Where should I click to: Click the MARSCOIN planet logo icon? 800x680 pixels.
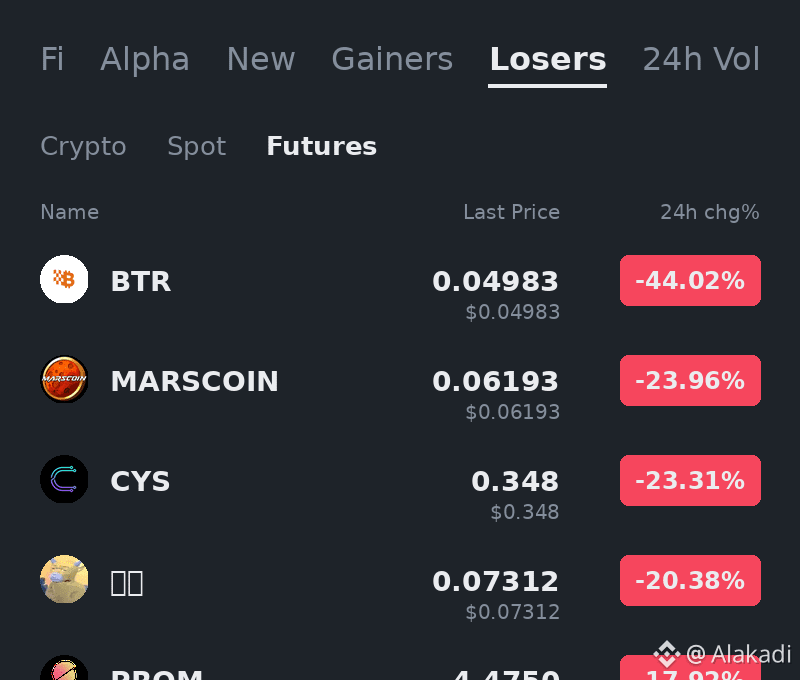(64, 379)
